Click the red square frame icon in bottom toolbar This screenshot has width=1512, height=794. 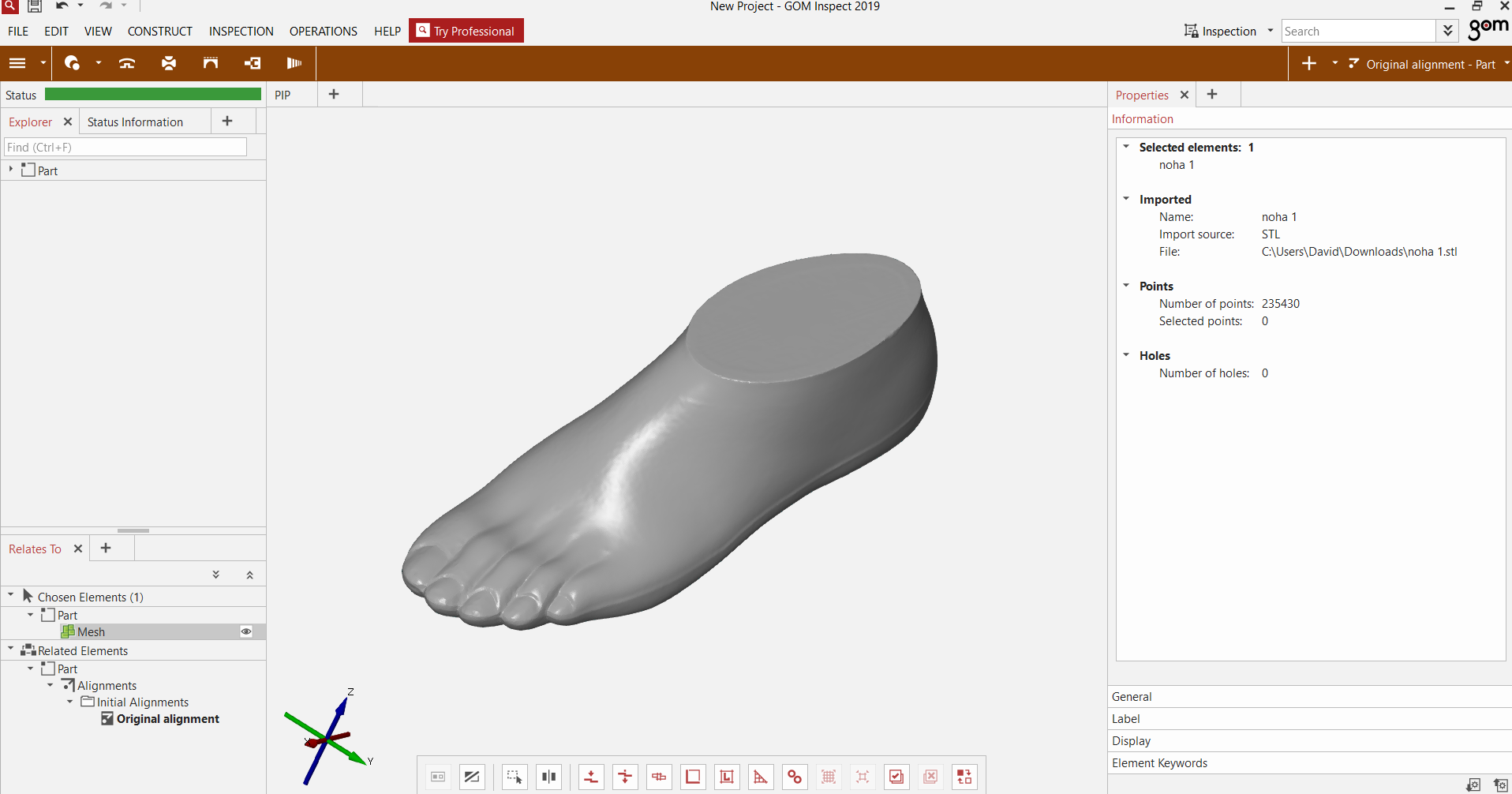[x=693, y=777]
